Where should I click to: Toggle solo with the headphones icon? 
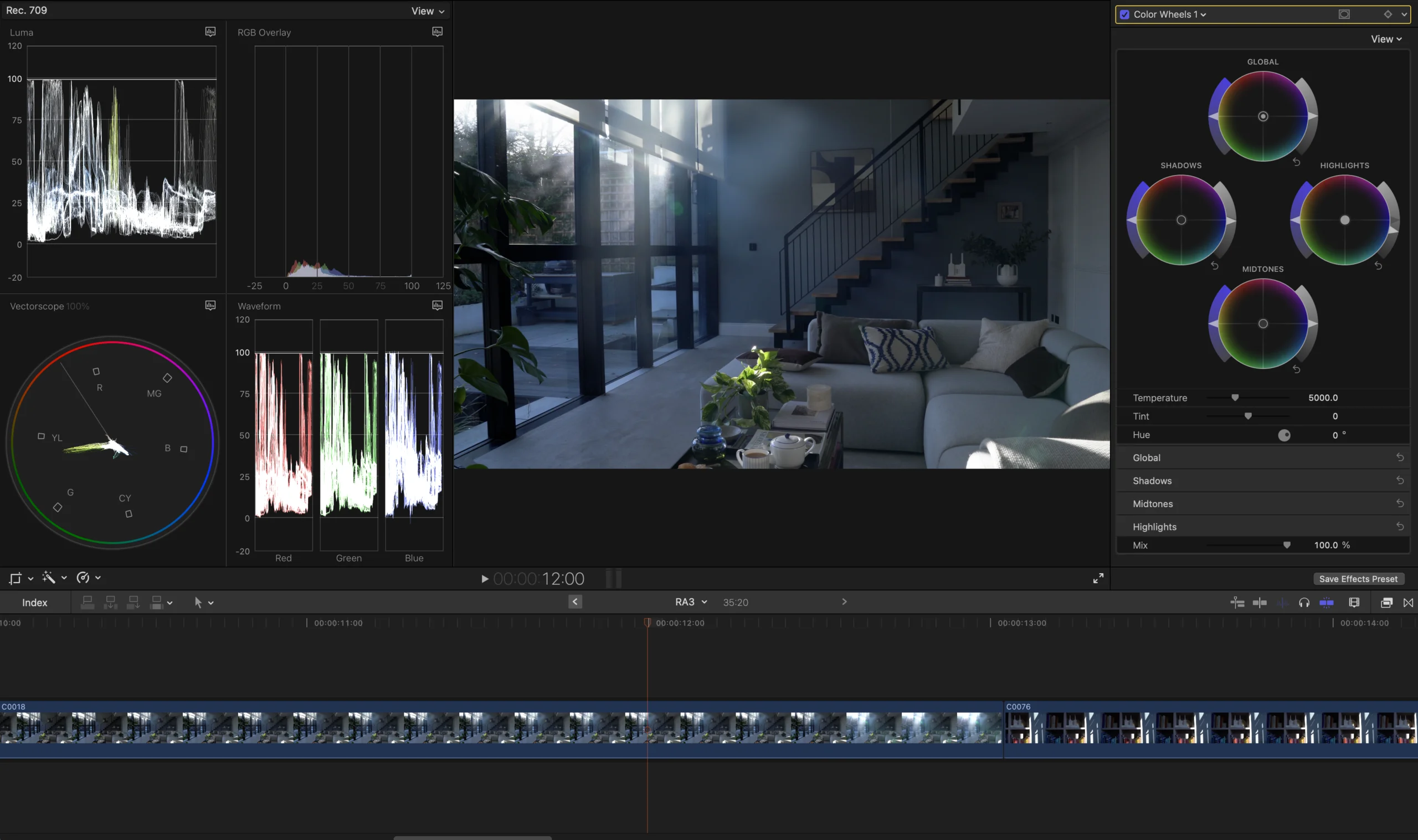point(1304,602)
